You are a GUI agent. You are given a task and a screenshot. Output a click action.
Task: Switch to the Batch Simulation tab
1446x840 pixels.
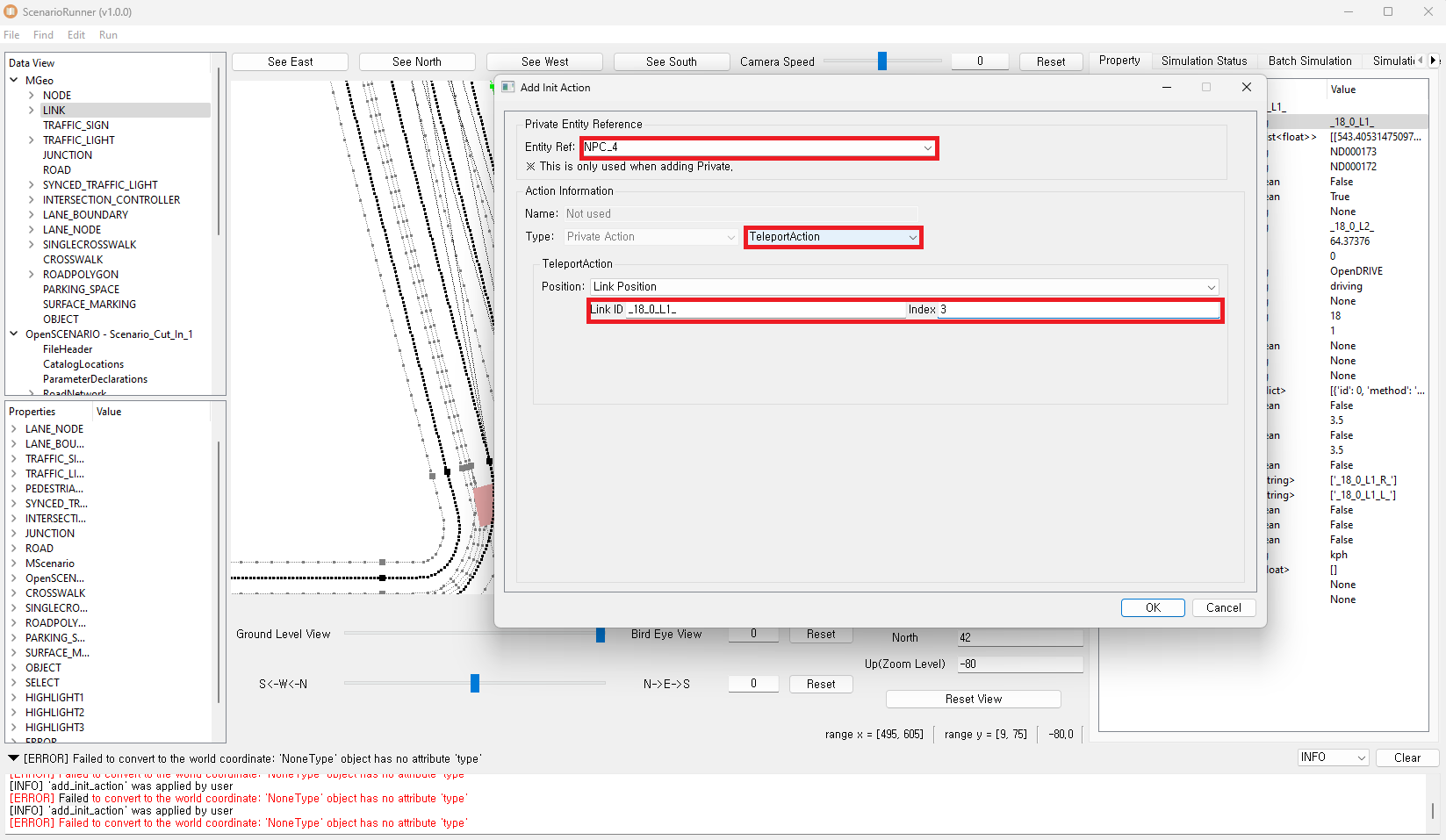[1309, 61]
